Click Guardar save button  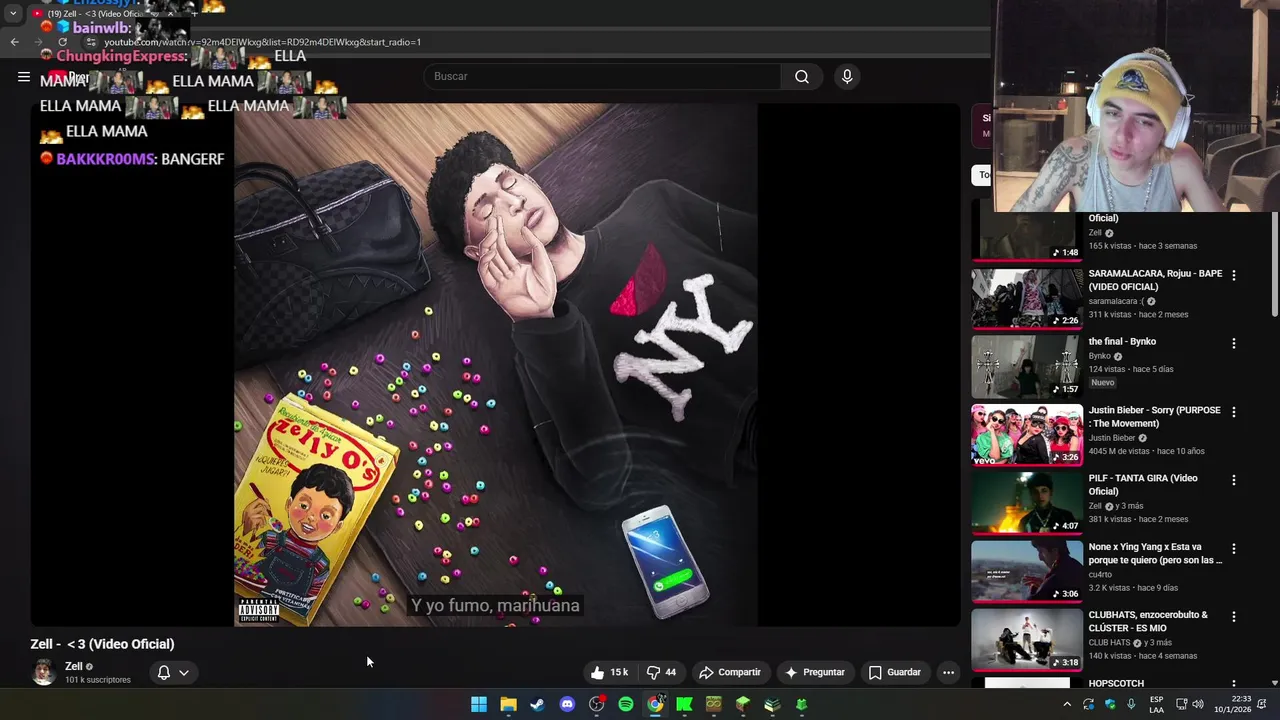(895, 672)
